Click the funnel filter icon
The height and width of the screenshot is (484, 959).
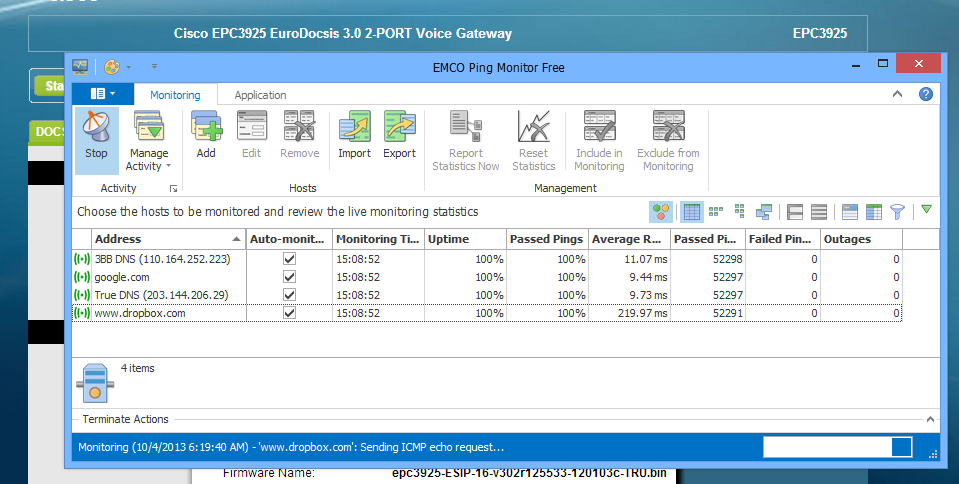coord(897,212)
